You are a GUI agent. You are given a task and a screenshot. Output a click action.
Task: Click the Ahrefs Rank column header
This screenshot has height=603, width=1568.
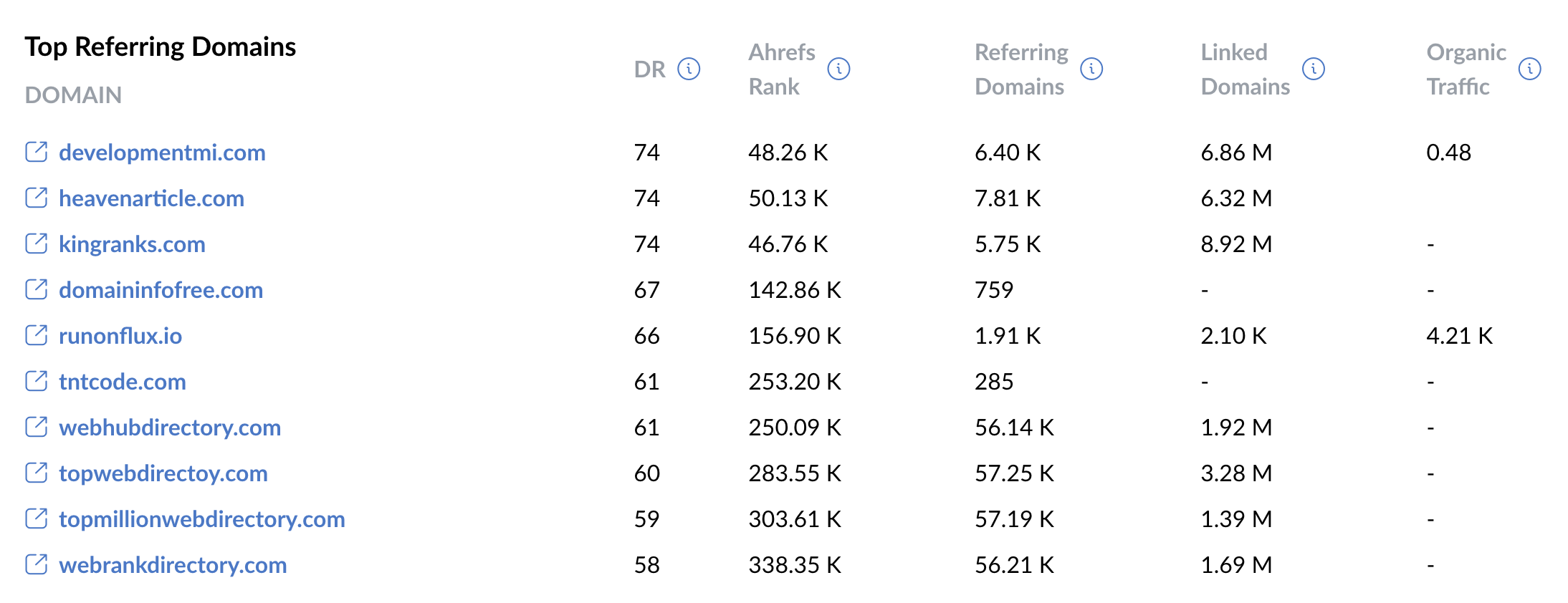pyautogui.click(x=781, y=69)
